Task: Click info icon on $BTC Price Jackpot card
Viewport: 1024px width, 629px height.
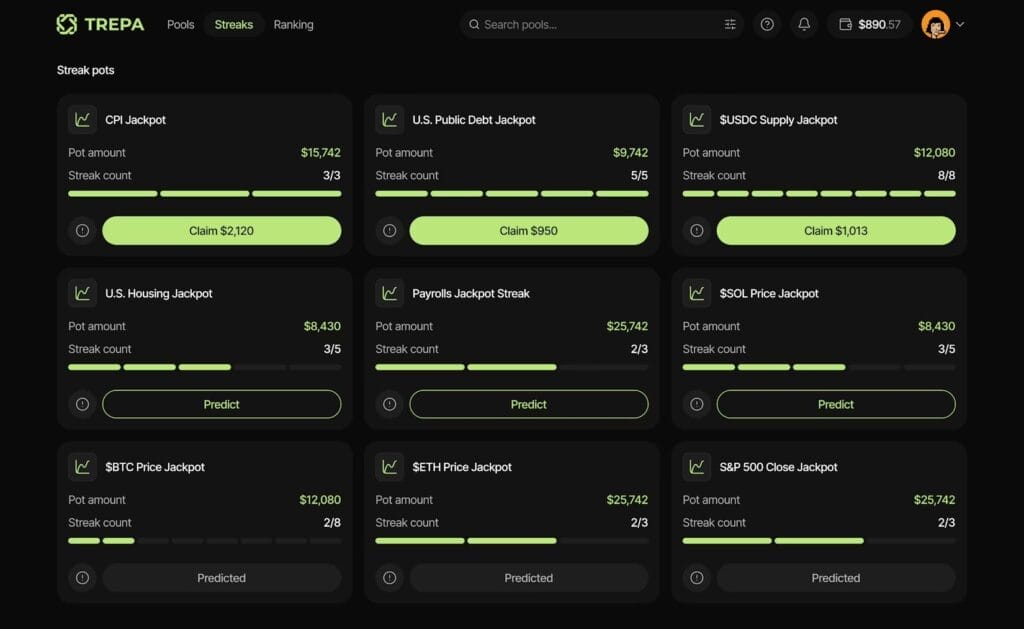Action: [x=82, y=578]
